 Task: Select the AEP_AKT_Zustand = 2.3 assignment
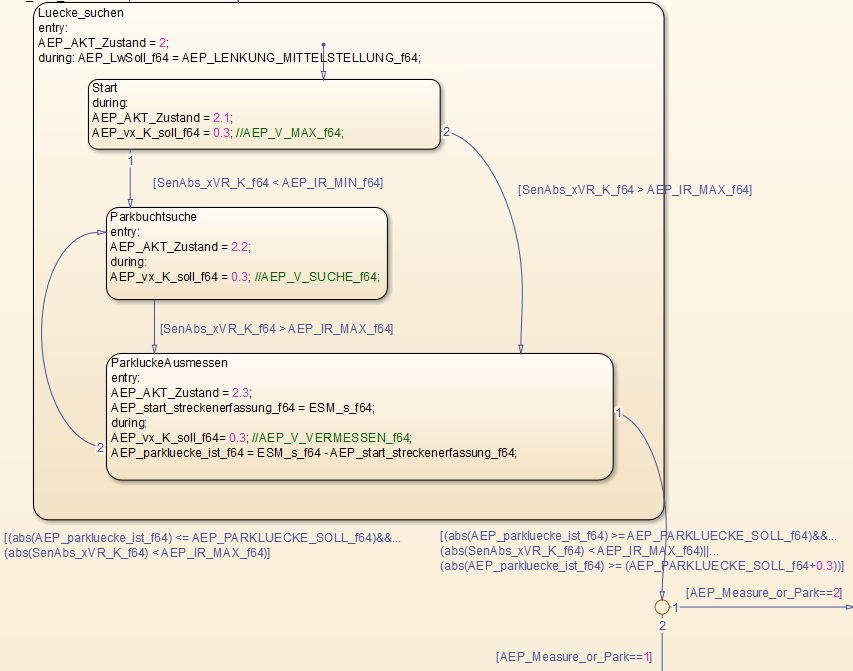click(181, 392)
